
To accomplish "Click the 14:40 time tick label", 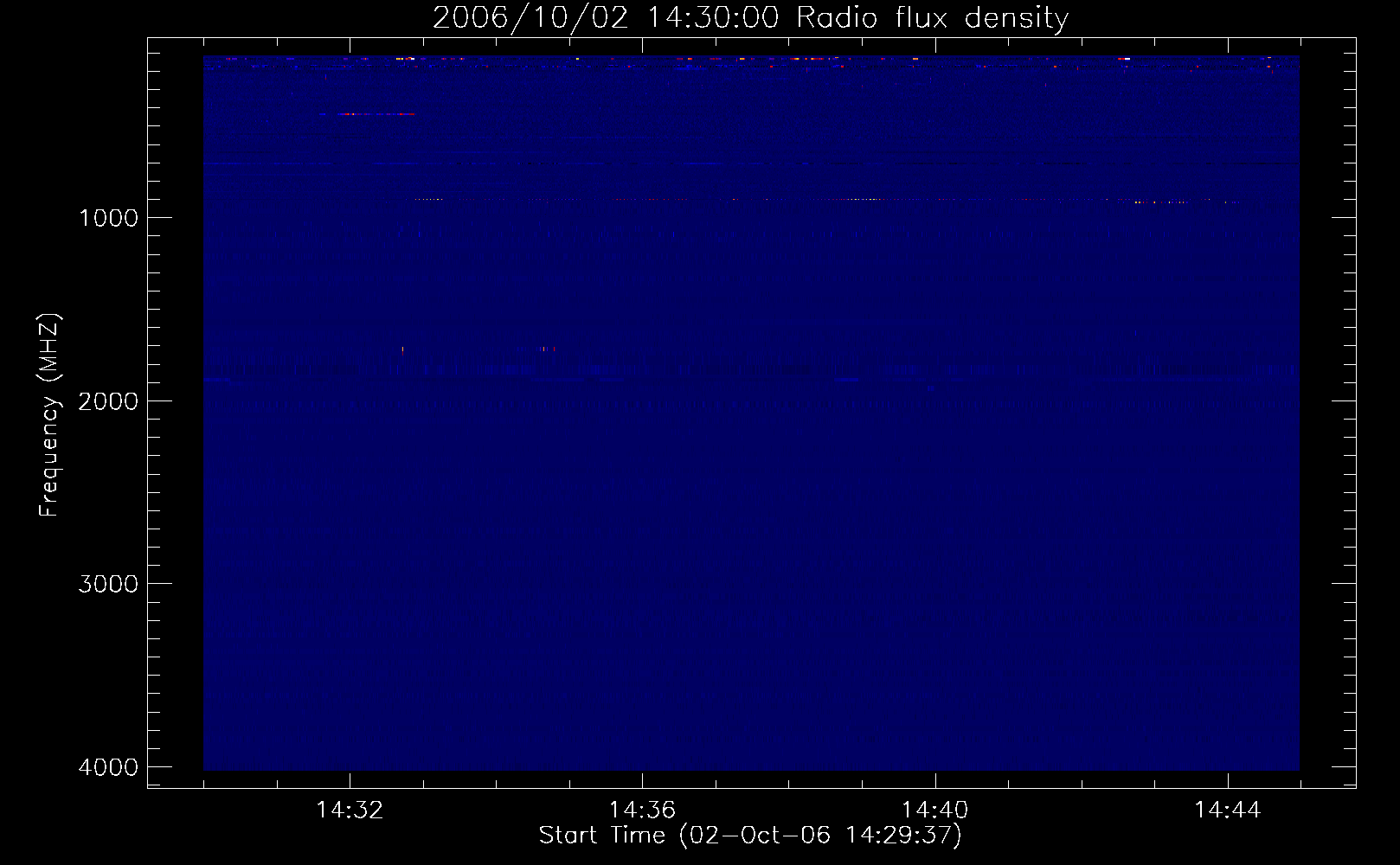I will (x=934, y=811).
